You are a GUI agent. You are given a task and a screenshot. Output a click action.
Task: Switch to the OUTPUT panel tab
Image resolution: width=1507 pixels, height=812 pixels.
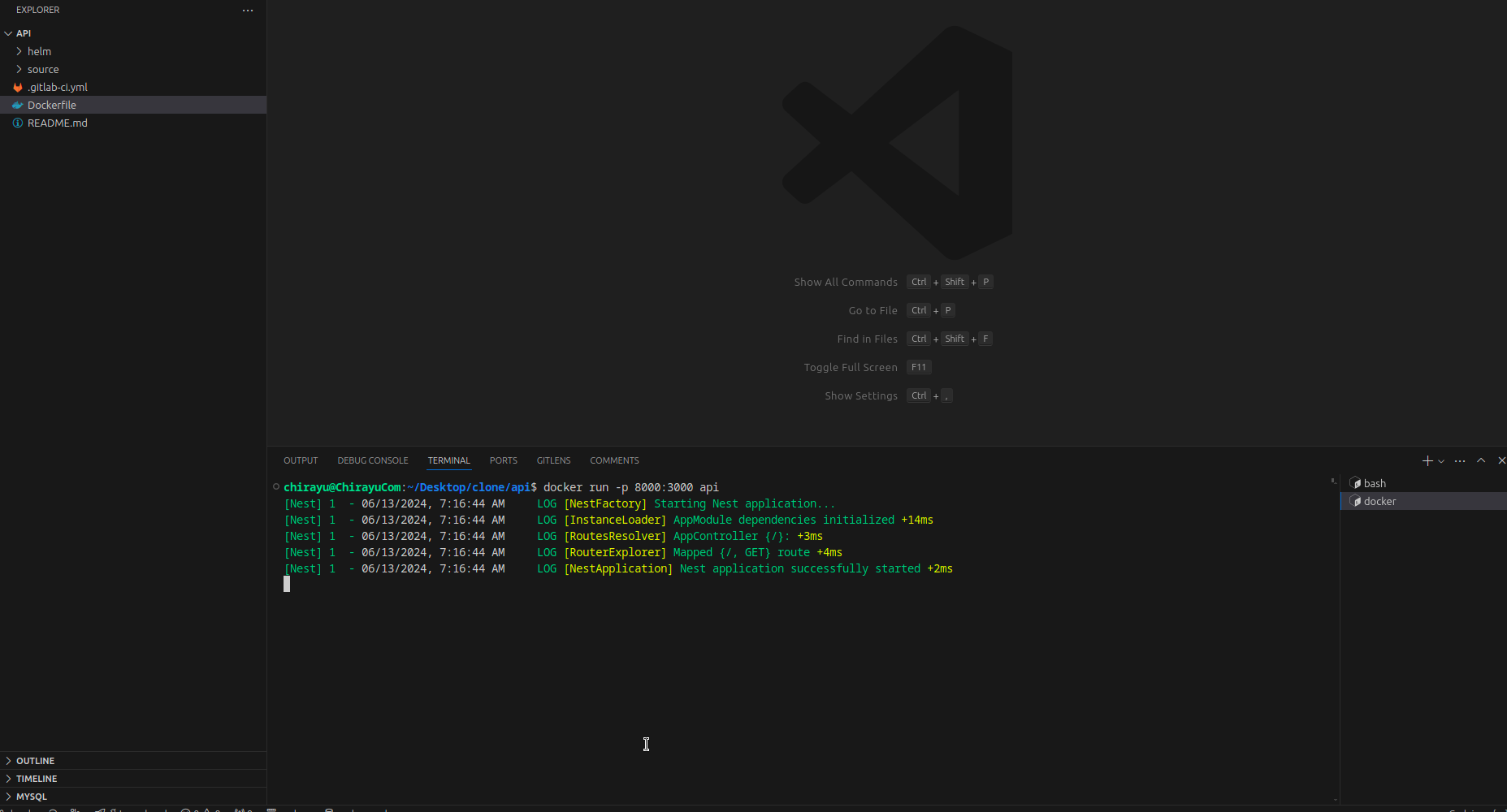coord(301,460)
